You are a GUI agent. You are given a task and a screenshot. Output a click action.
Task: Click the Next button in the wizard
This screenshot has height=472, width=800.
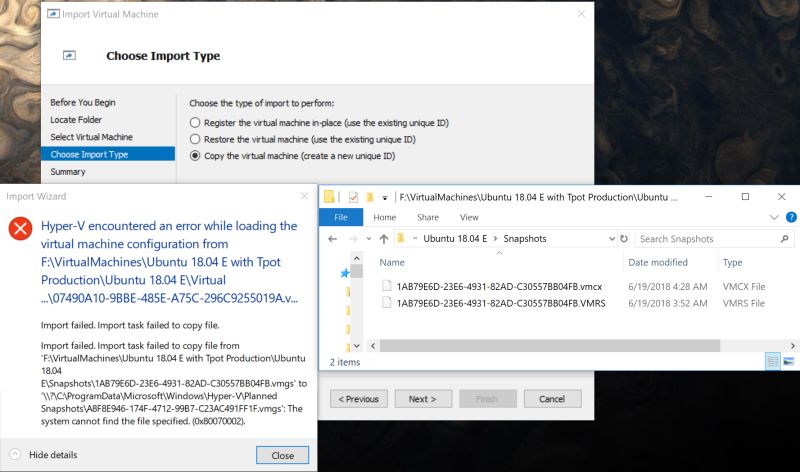(423, 399)
